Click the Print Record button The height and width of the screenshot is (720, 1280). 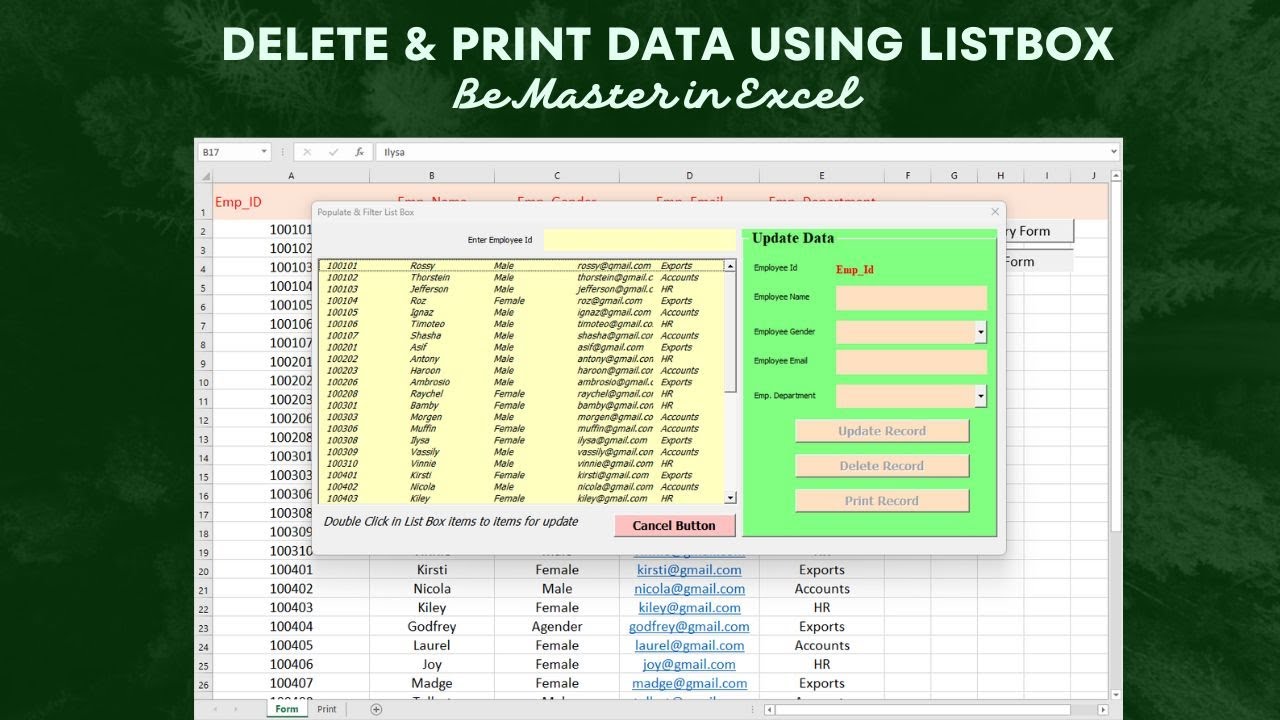(882, 501)
